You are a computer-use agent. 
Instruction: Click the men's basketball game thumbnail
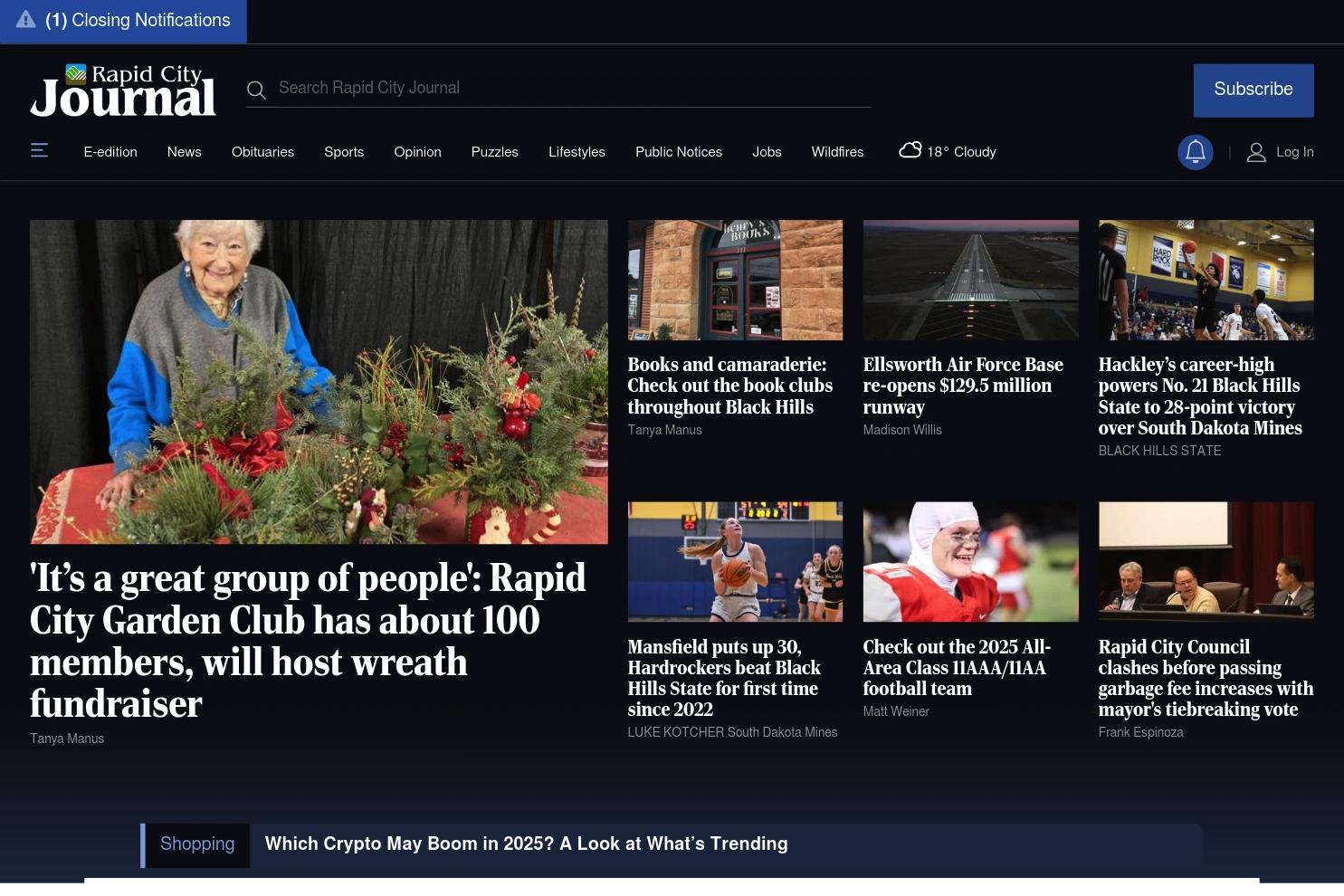pyautogui.click(x=1206, y=281)
